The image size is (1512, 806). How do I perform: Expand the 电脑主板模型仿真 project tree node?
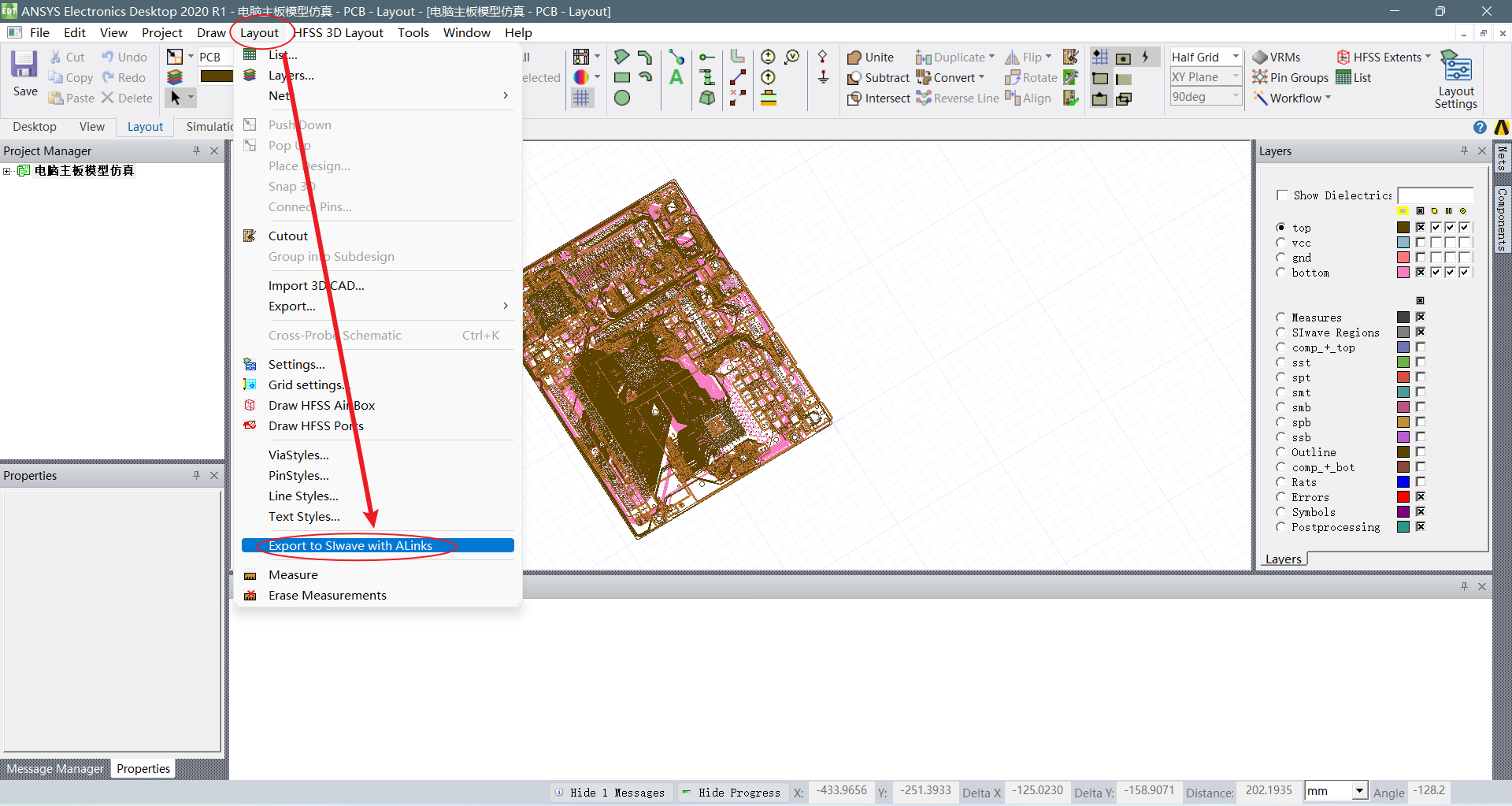[x=7, y=171]
